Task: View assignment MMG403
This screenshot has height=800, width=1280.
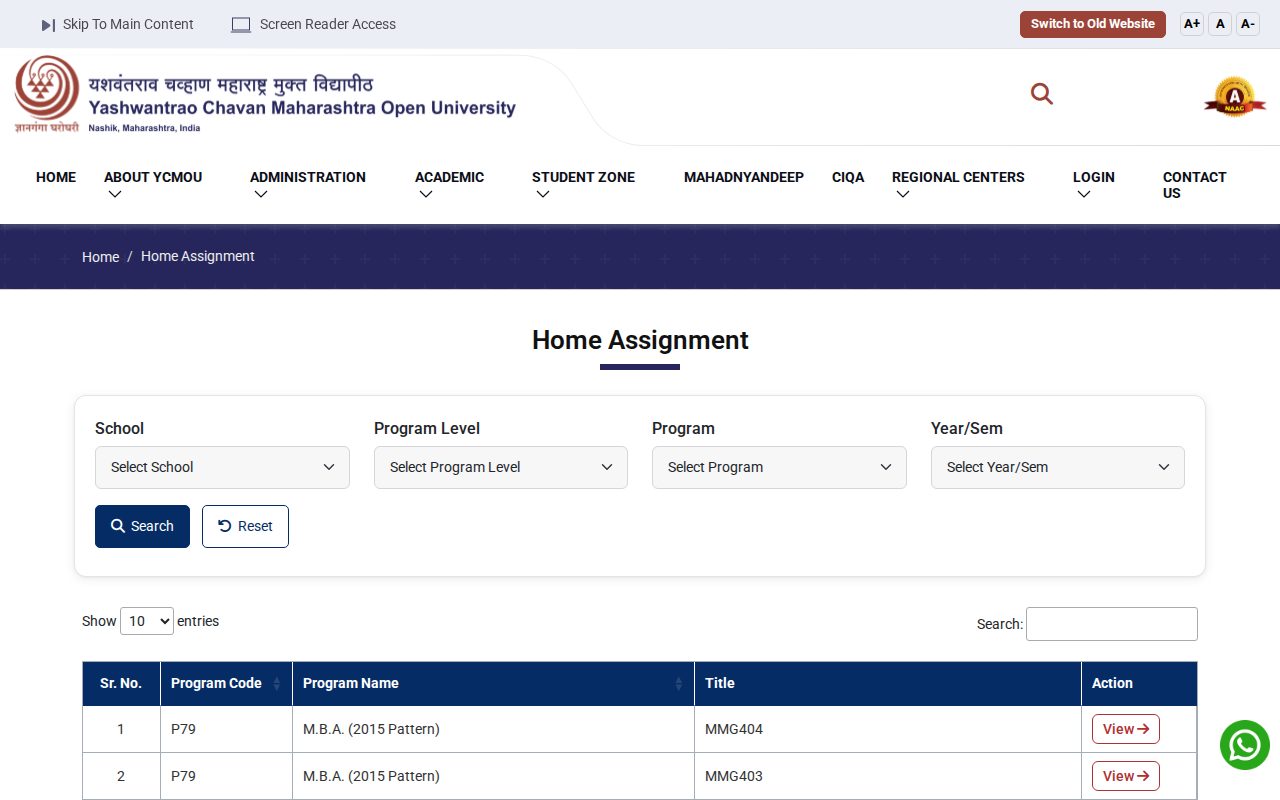Action: point(1126,776)
